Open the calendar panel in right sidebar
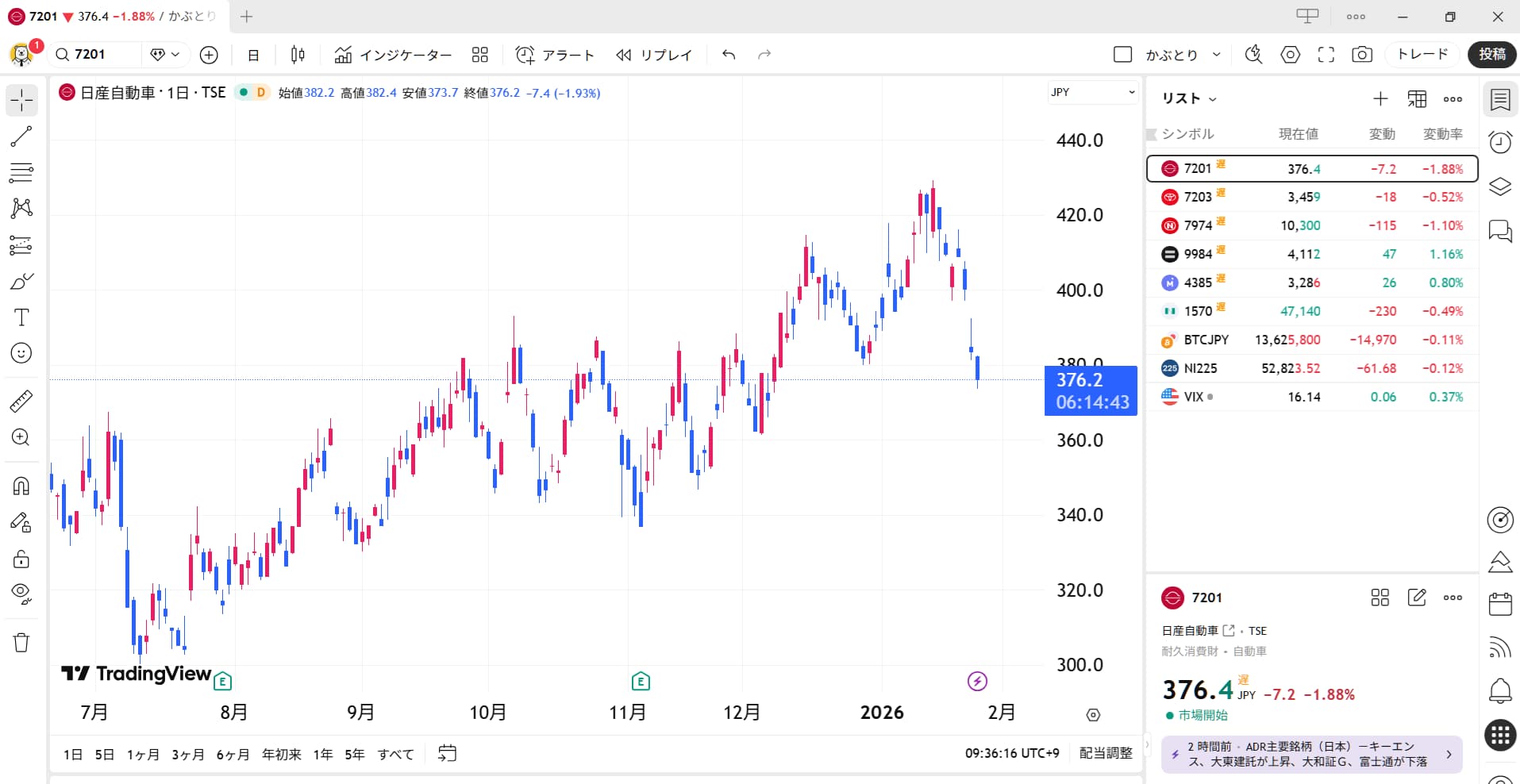Screen dimensions: 1520x784 (x=1499, y=605)
